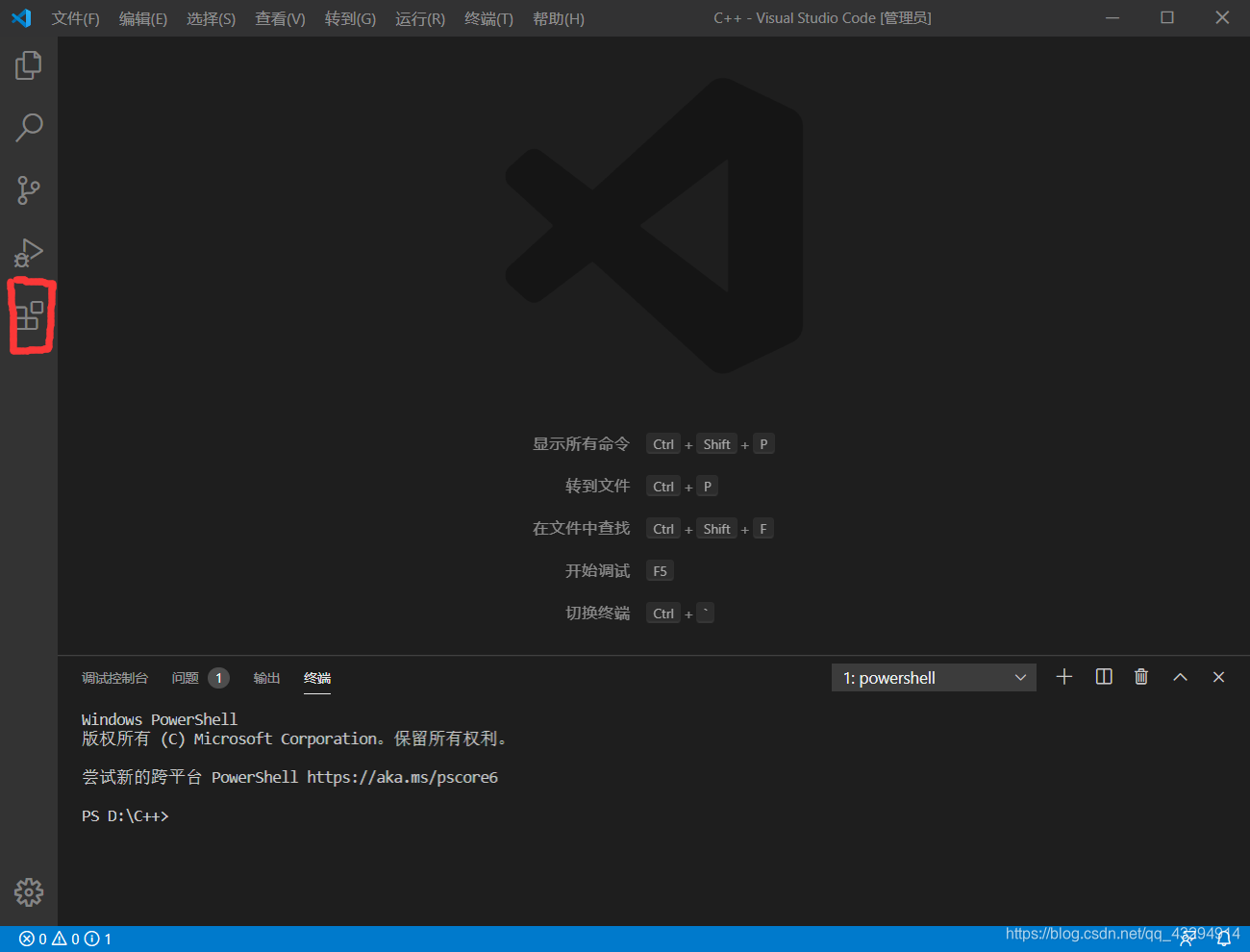This screenshot has width=1250, height=952.
Task: Open the Source Control view
Action: (29, 189)
